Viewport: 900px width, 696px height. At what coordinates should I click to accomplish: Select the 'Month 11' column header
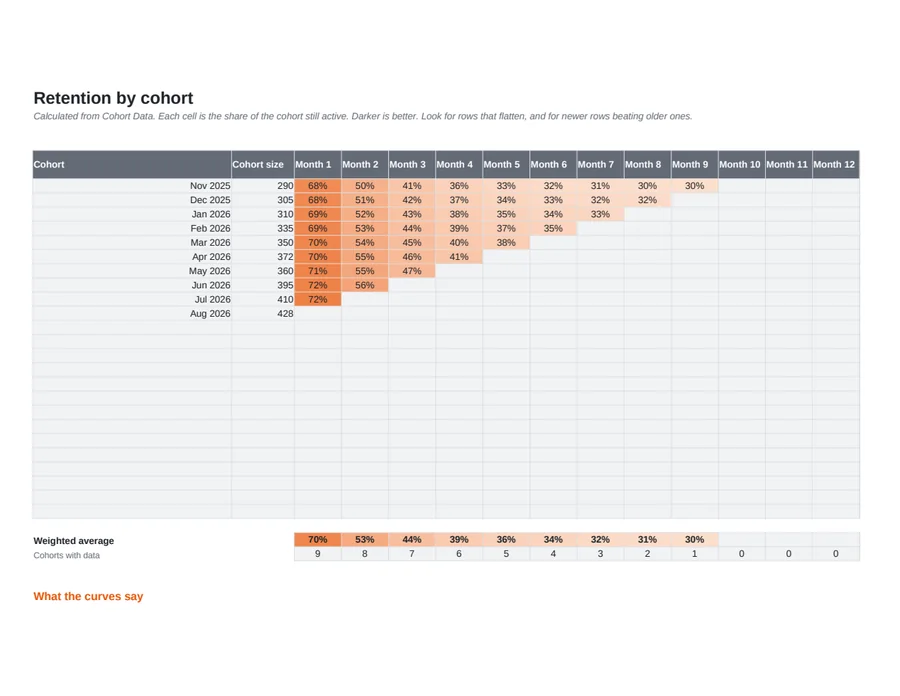(789, 165)
